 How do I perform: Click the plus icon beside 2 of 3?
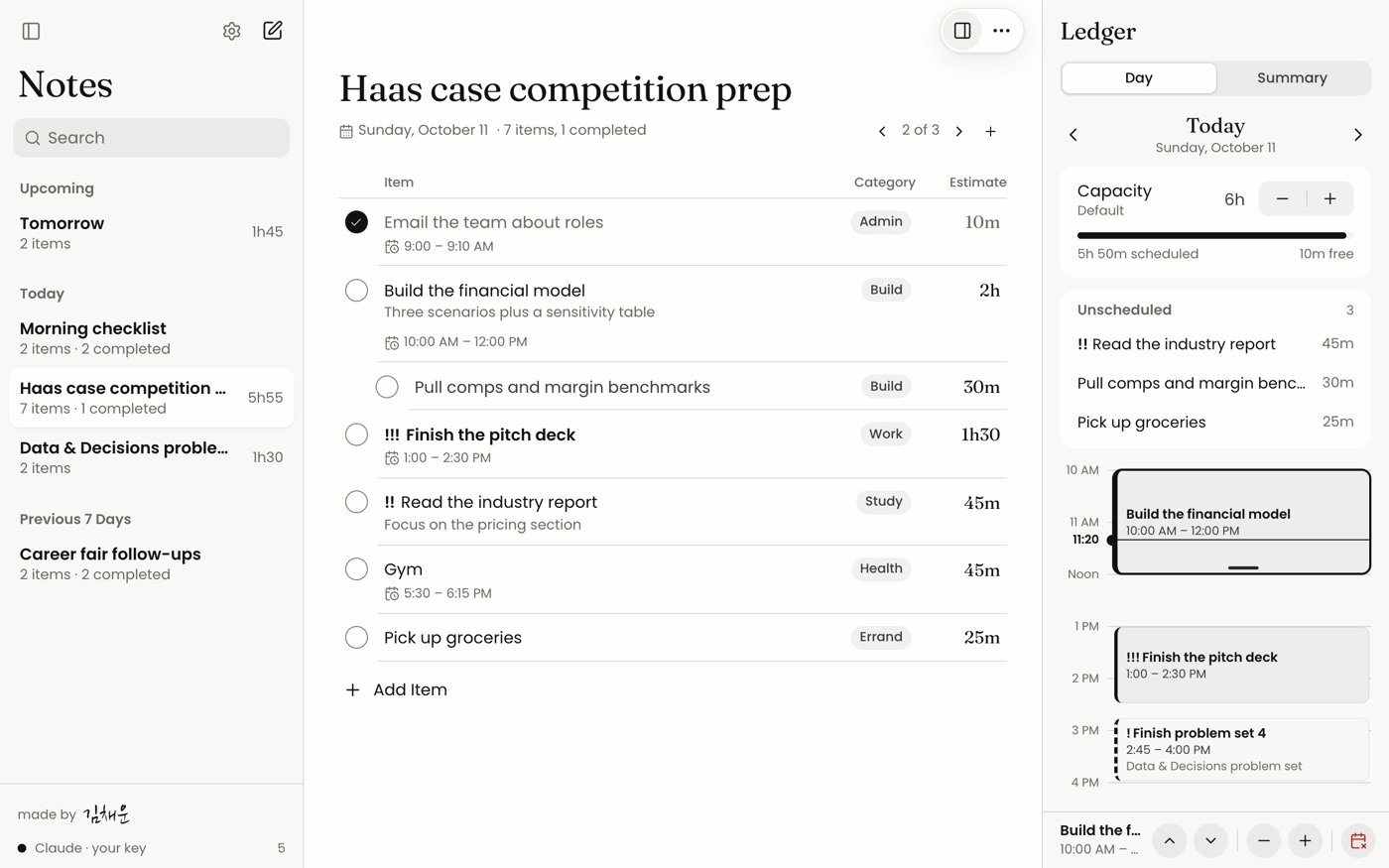(x=990, y=131)
